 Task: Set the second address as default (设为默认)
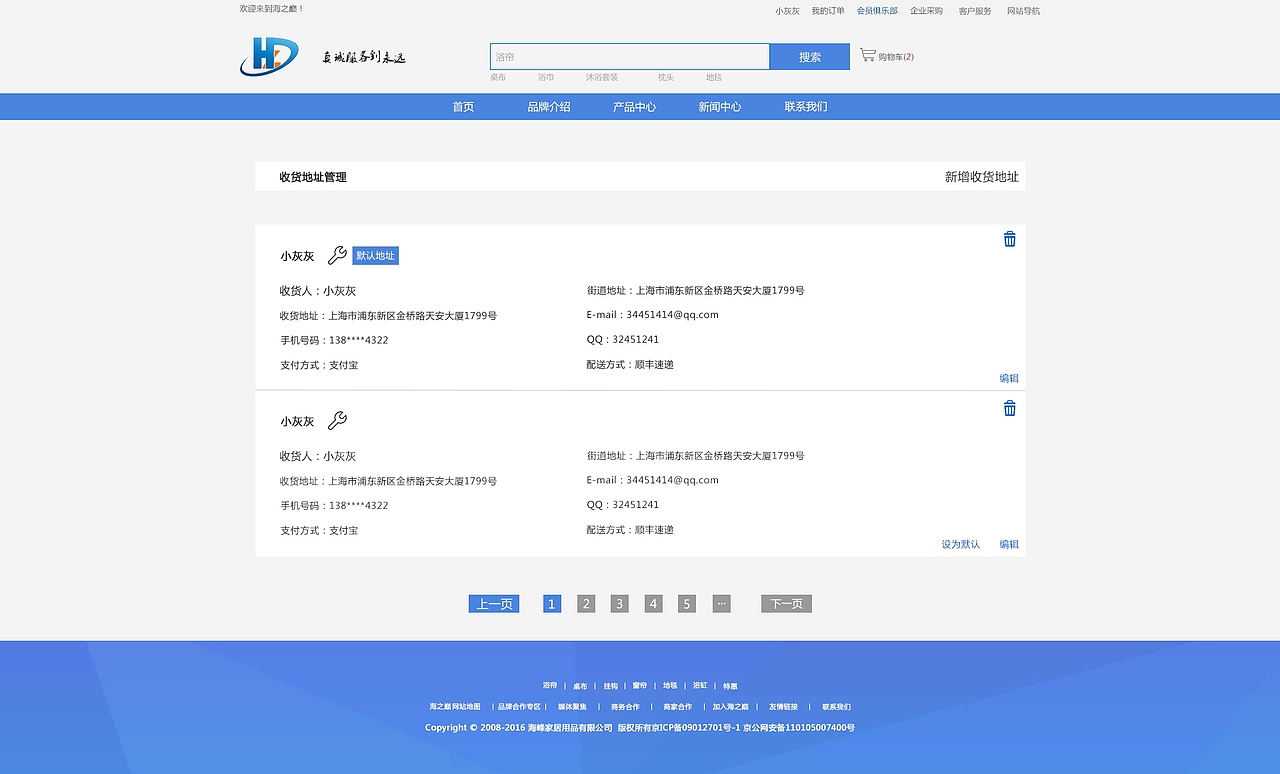959,544
